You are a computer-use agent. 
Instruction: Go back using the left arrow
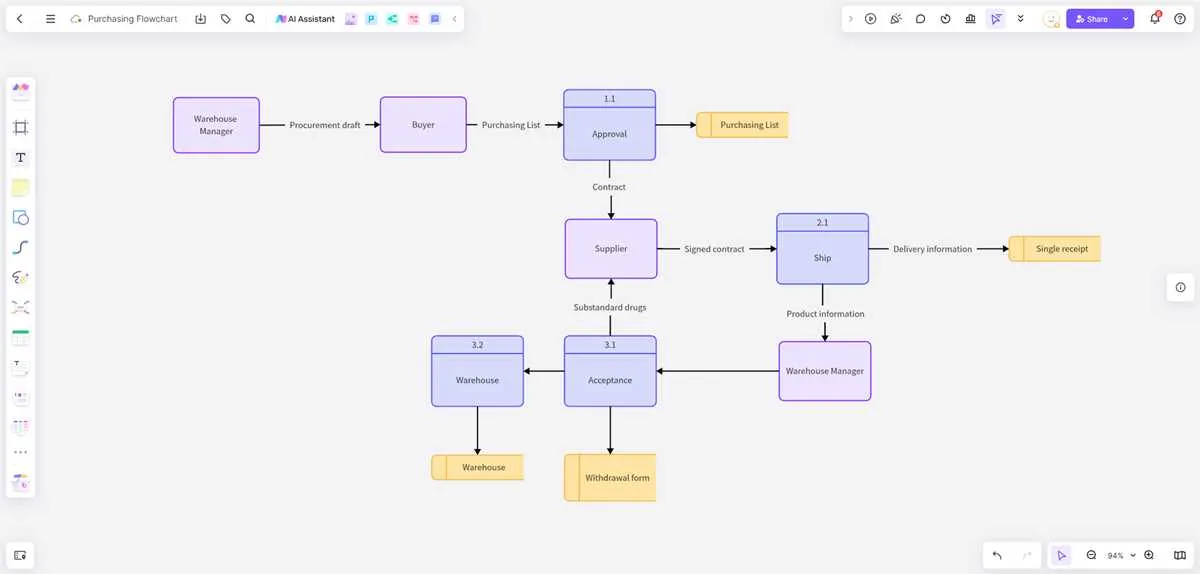pos(20,19)
